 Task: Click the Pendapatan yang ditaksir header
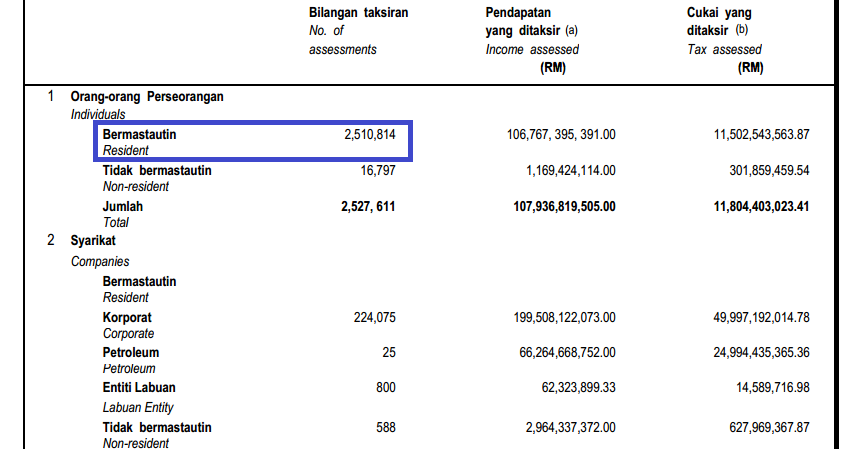click(532, 40)
